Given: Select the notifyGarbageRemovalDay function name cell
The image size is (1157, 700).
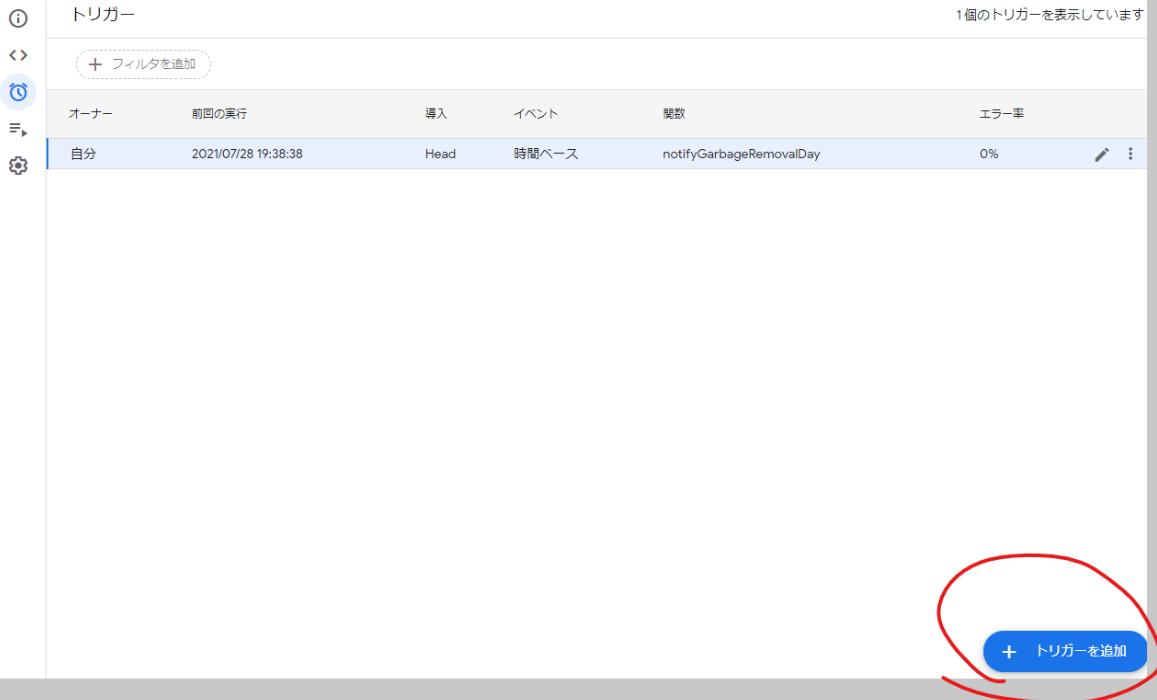Looking at the screenshot, I should click(x=741, y=154).
